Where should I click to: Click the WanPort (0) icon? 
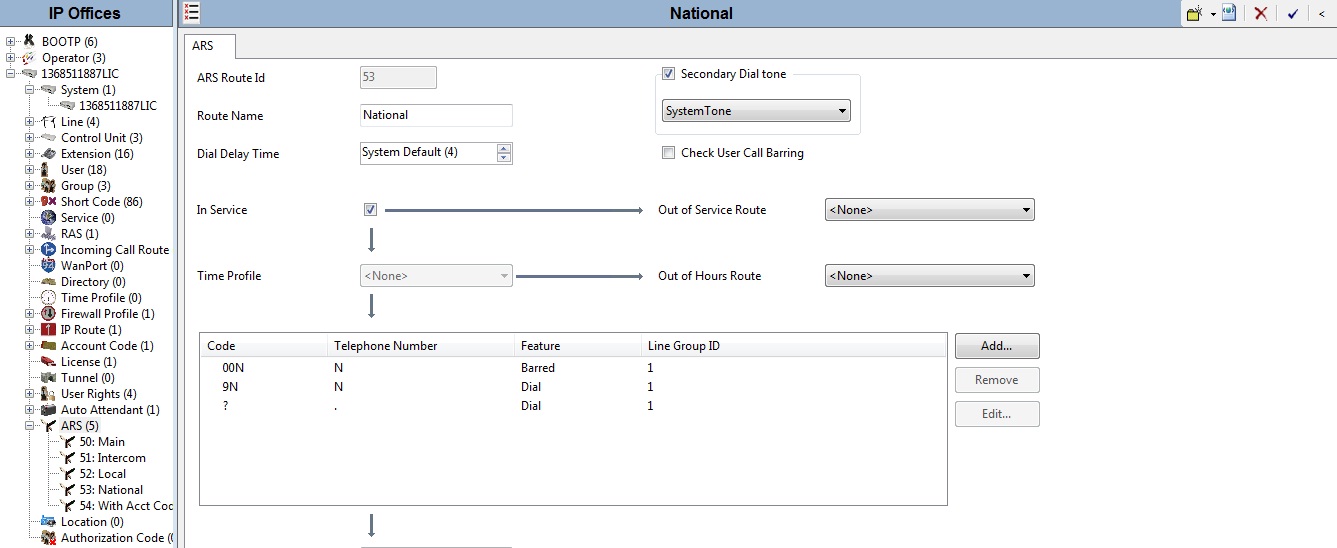(48, 266)
